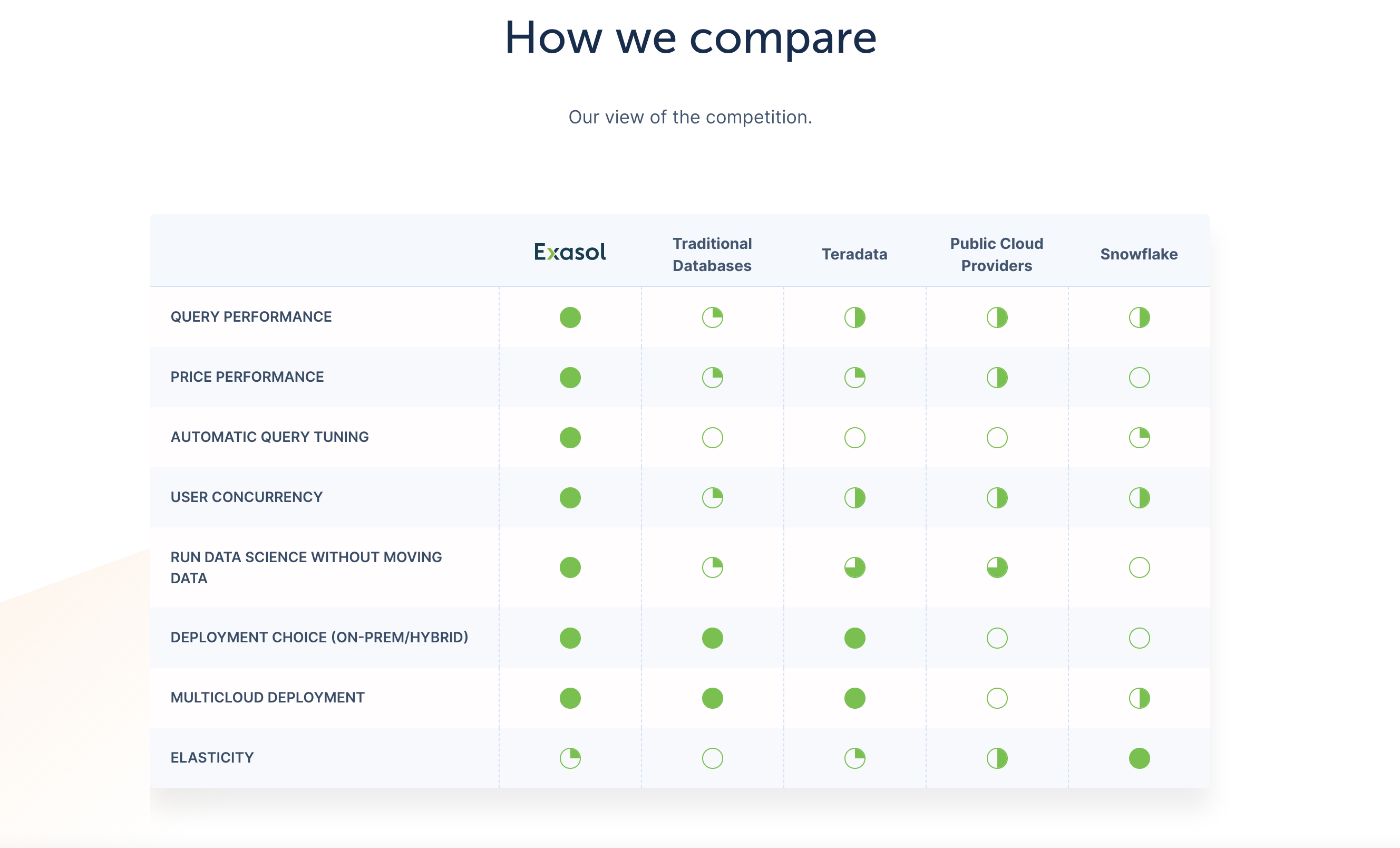Click Public Cloud empty circle for Deployment Choice
Image resolution: width=1400 pixels, height=848 pixels.
[x=997, y=638]
